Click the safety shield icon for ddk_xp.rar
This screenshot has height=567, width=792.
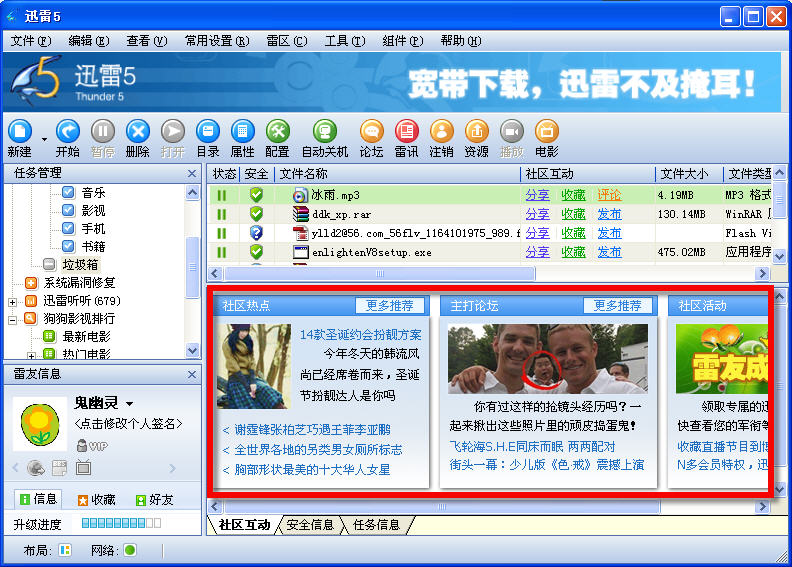(257, 214)
